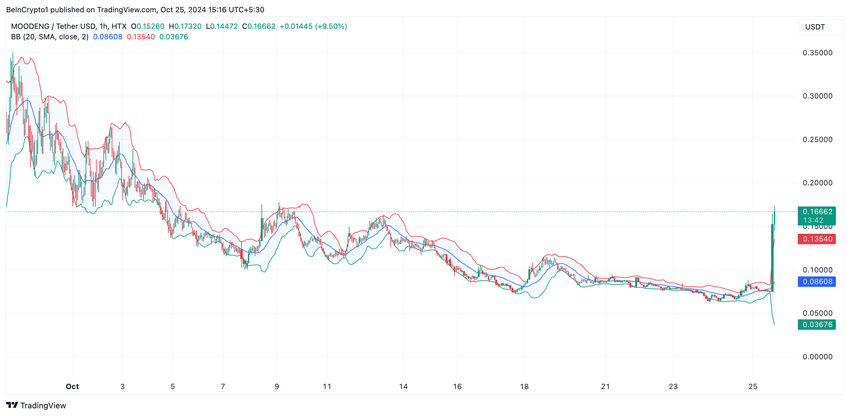
Task: Select the Oct label on time axis
Action: (x=72, y=387)
